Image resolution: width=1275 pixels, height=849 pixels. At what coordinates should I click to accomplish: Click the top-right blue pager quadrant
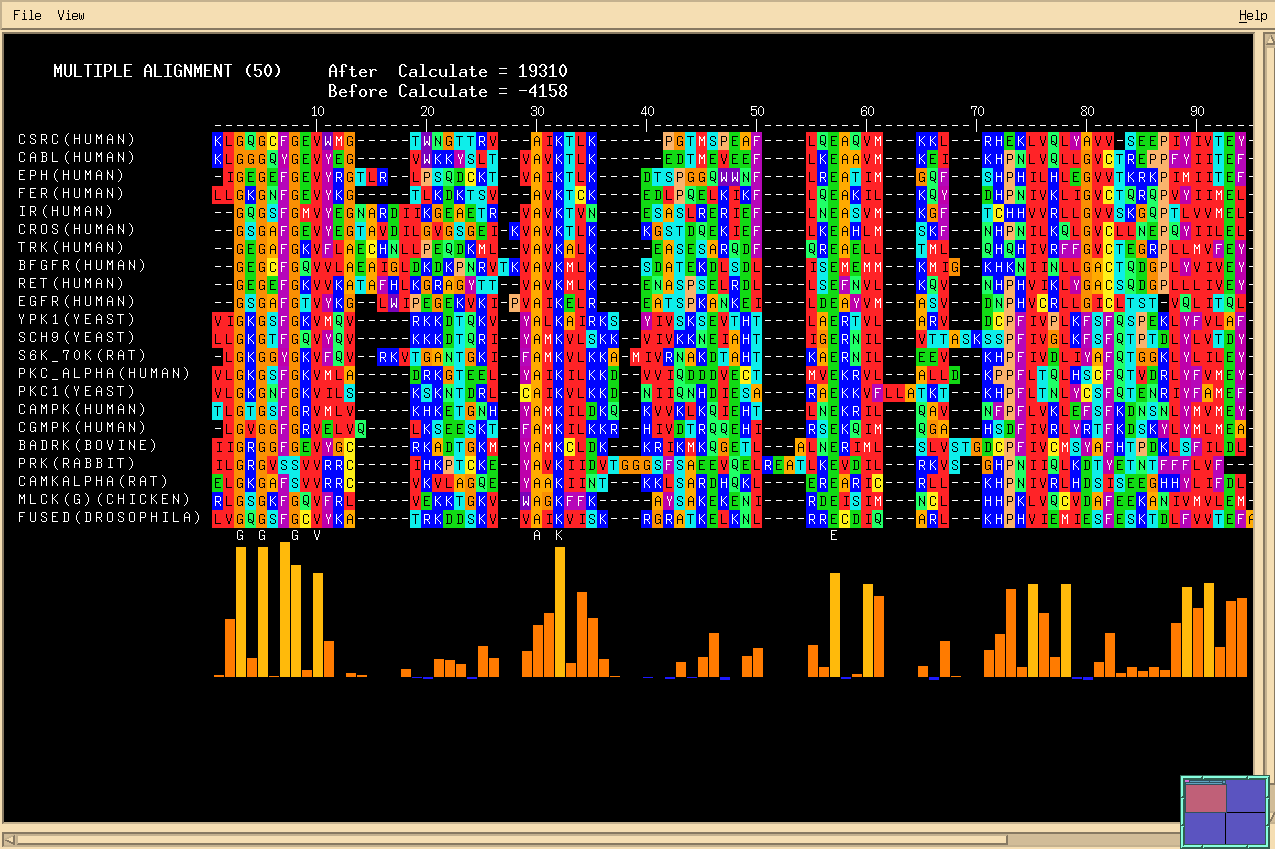point(1246,797)
